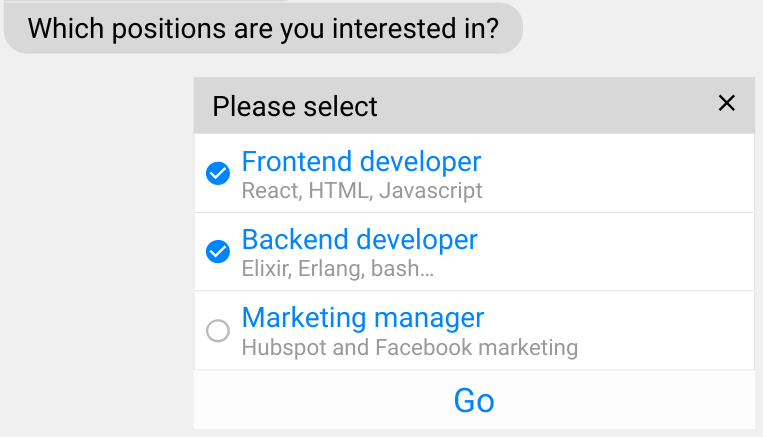Uncheck the Backend developer checkmark
Image resolution: width=763 pixels, height=437 pixels.
point(218,252)
